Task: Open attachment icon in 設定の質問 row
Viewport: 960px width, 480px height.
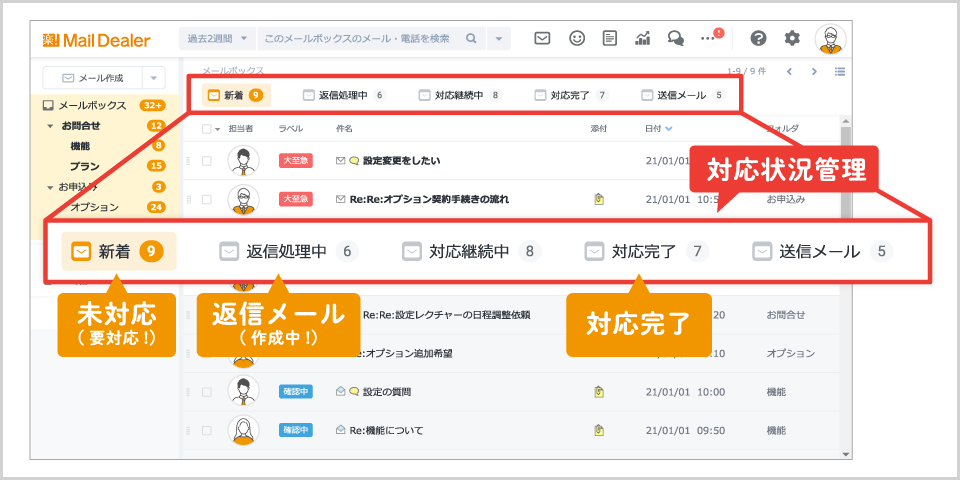Action: point(599,392)
